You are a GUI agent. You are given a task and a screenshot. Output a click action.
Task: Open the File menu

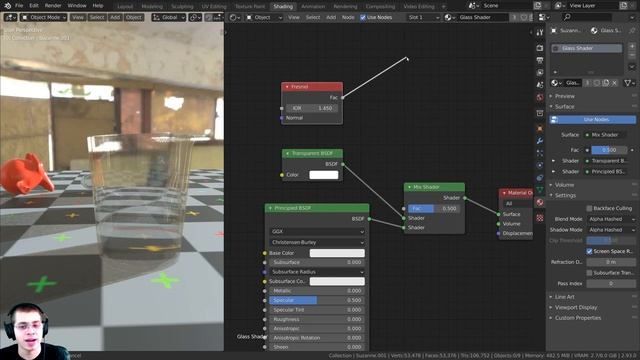(x=19, y=6)
